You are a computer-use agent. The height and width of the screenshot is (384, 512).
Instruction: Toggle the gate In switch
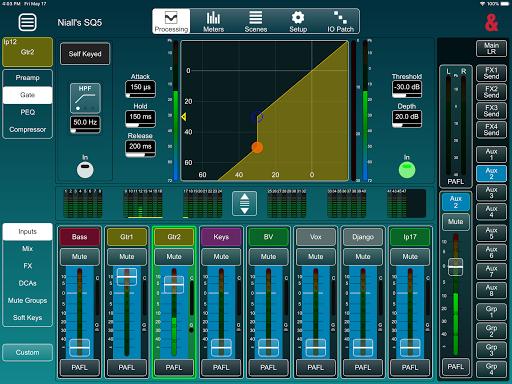tap(407, 170)
